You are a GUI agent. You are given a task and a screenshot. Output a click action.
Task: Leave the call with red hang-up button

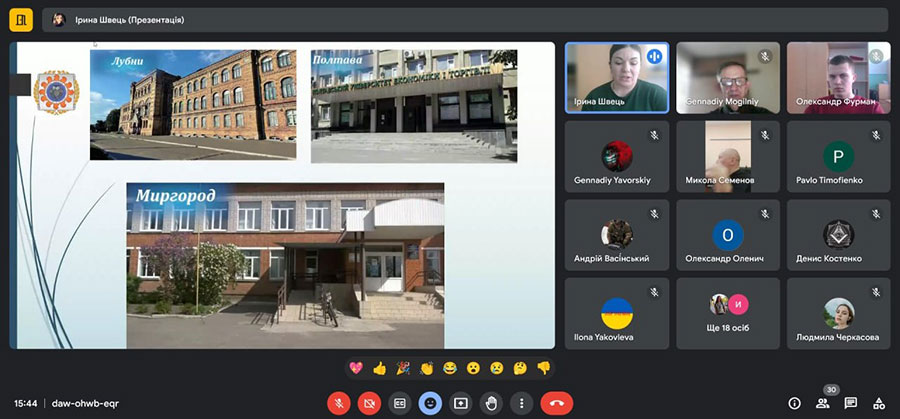pos(556,403)
